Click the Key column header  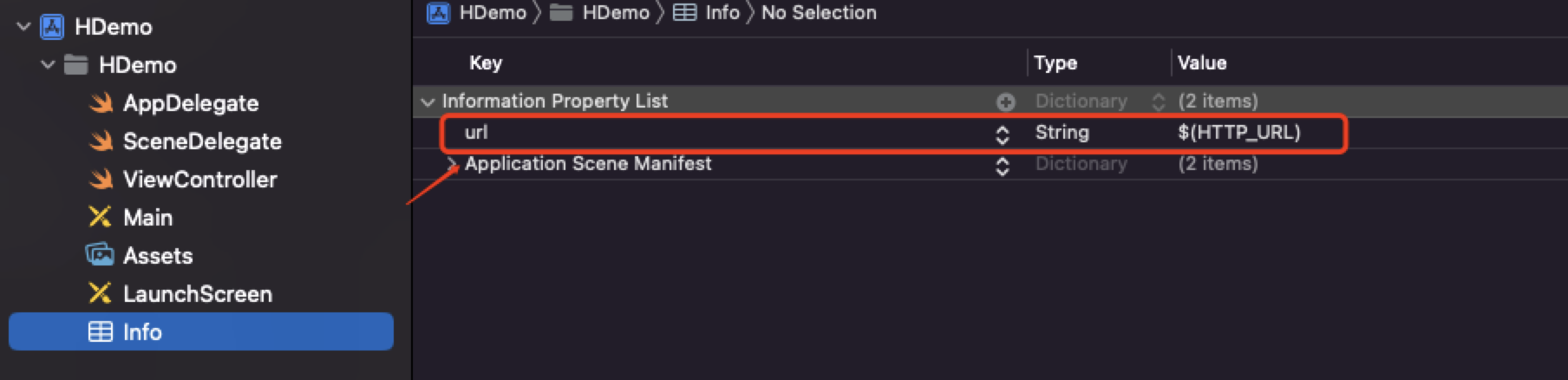(486, 62)
